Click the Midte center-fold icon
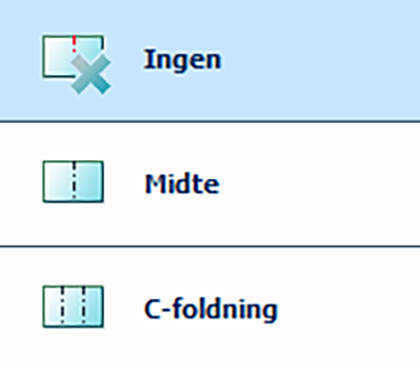 [x=73, y=182]
